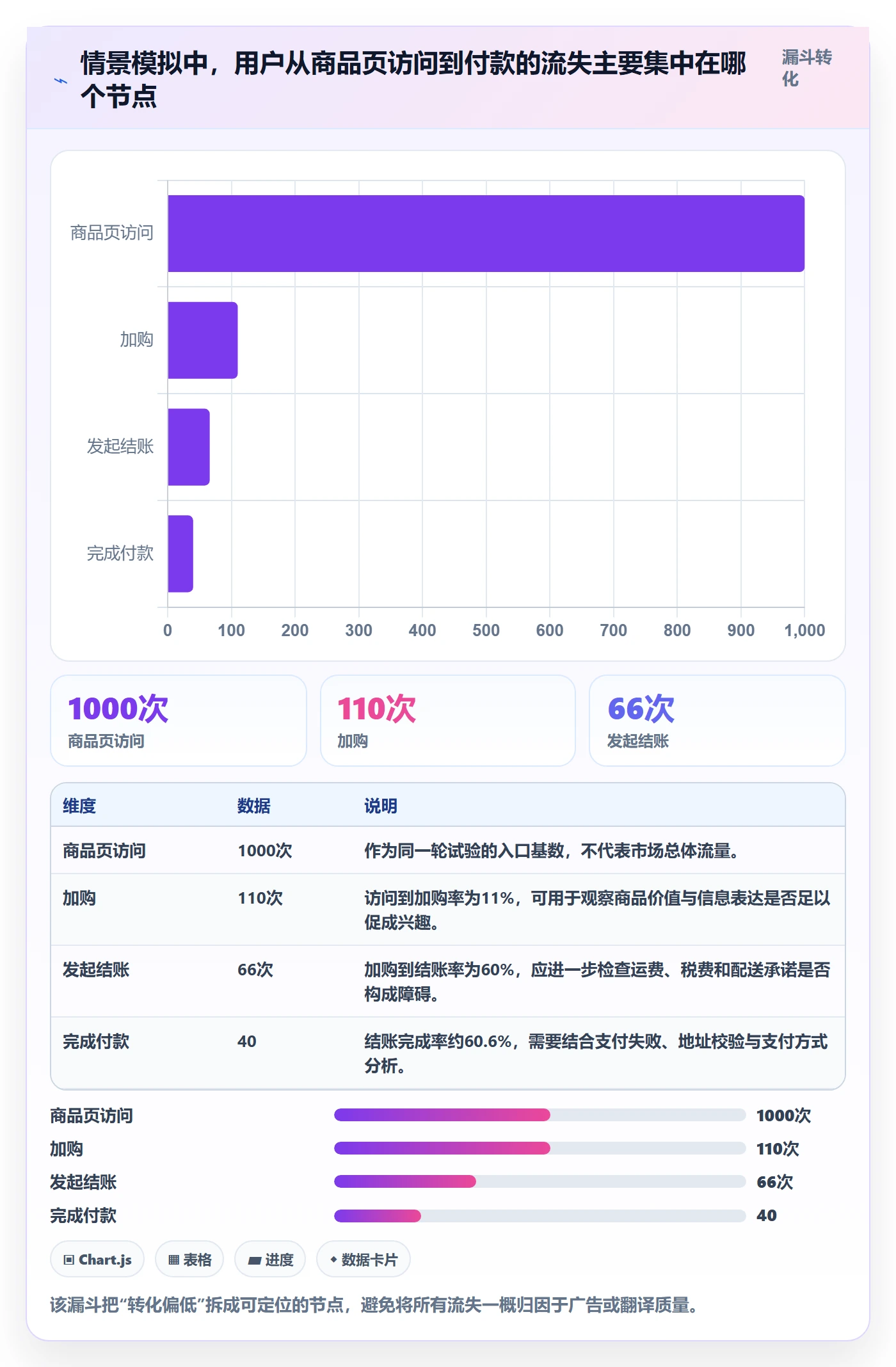The width and height of the screenshot is (896, 1367).
Task: Click the 进度 chip
Action: [x=270, y=1259]
